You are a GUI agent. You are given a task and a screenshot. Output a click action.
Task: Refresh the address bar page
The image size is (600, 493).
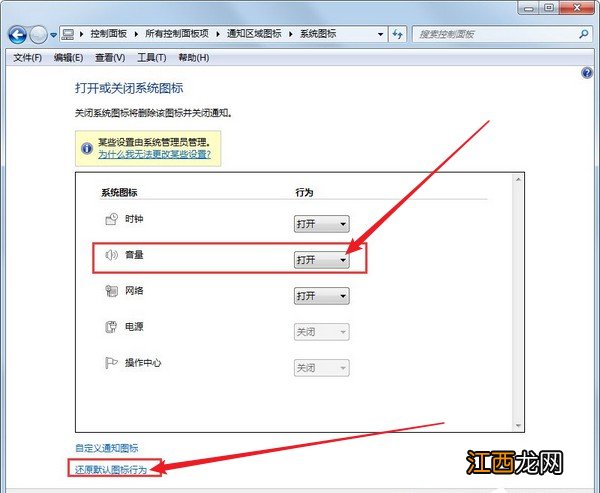(398, 34)
